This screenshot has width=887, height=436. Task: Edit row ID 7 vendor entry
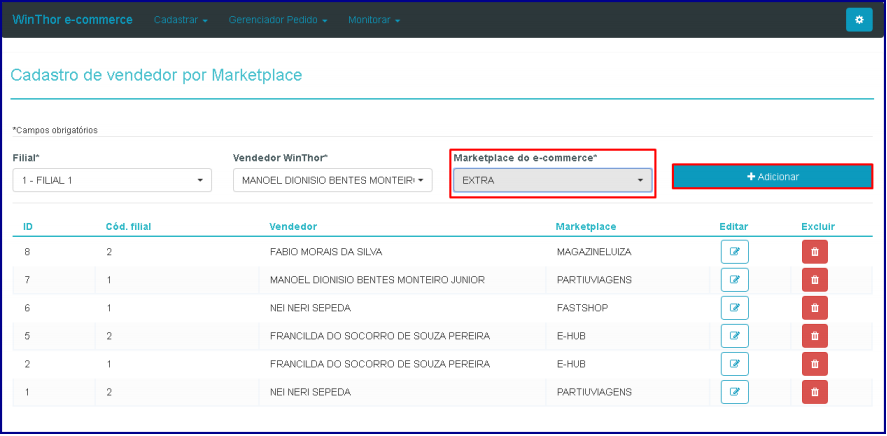tap(734, 280)
